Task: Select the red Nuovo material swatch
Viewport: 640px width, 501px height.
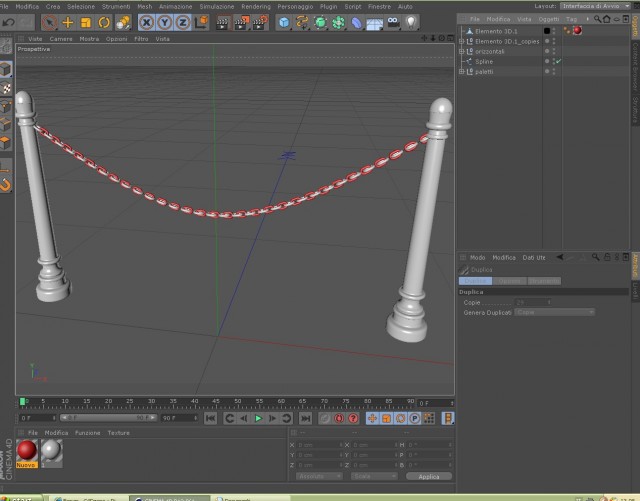Action: pyautogui.click(x=27, y=453)
